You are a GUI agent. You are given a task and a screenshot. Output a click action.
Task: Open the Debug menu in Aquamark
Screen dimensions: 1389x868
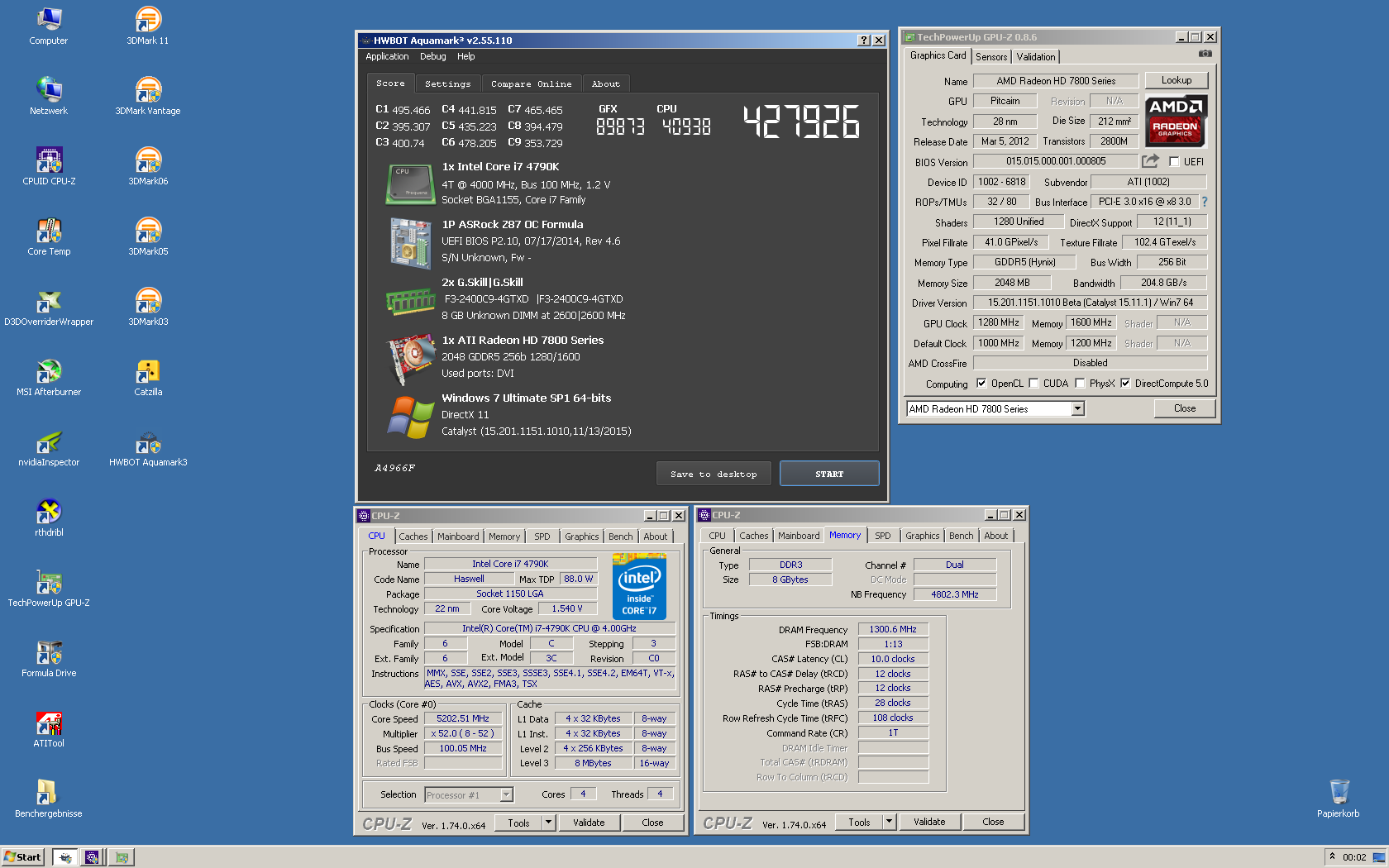432,56
